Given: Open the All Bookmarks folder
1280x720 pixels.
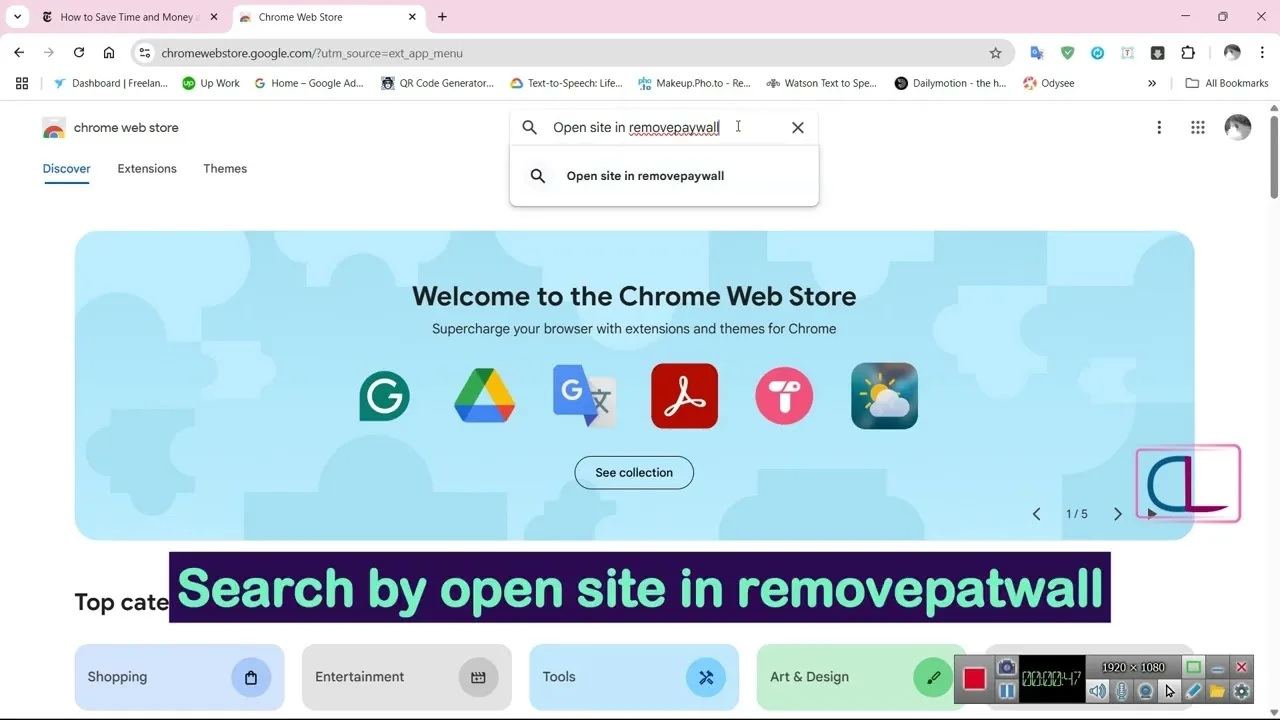Looking at the screenshot, I should (1227, 83).
